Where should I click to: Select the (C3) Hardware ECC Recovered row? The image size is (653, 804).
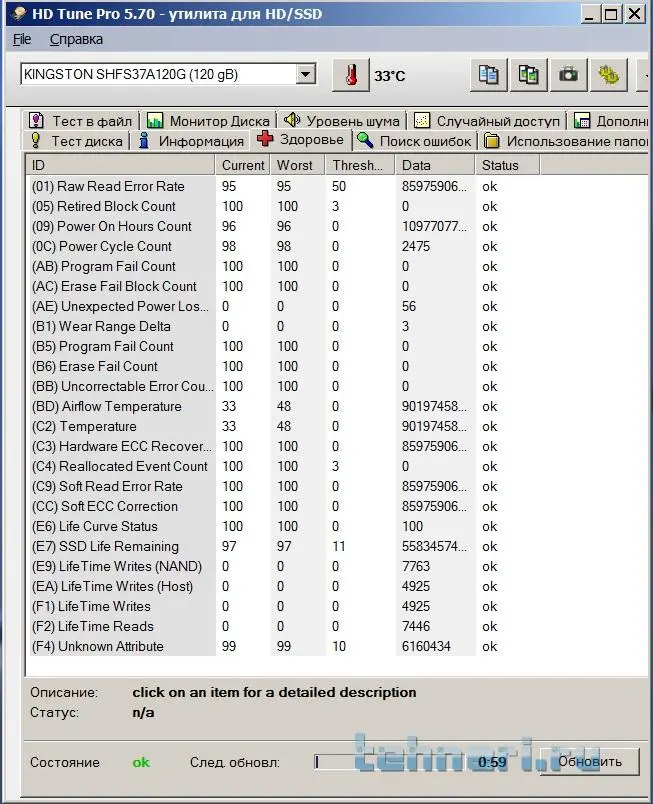point(336,446)
